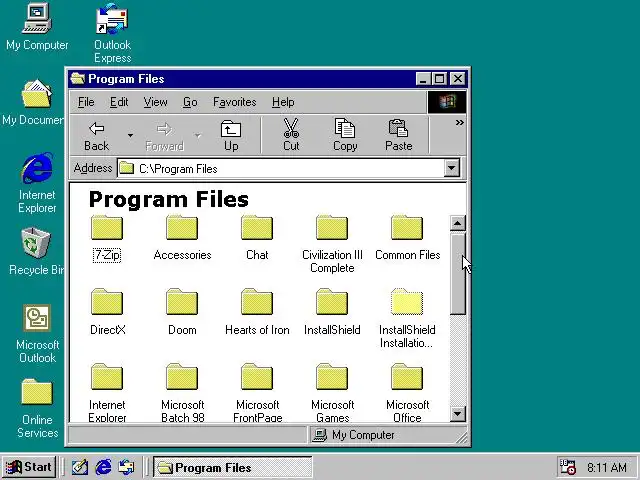Select Recycle Bin desktop icon

[x=36, y=251]
